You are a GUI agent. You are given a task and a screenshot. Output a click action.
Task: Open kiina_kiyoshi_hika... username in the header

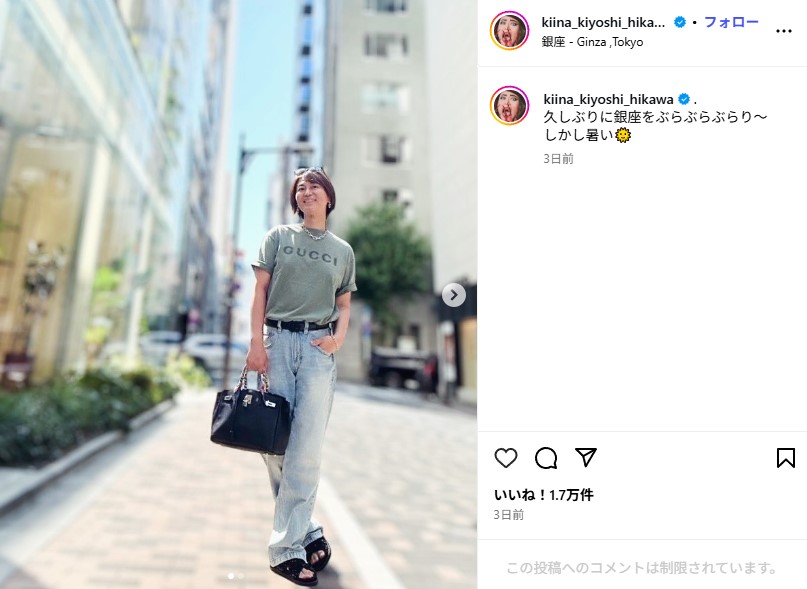point(603,23)
